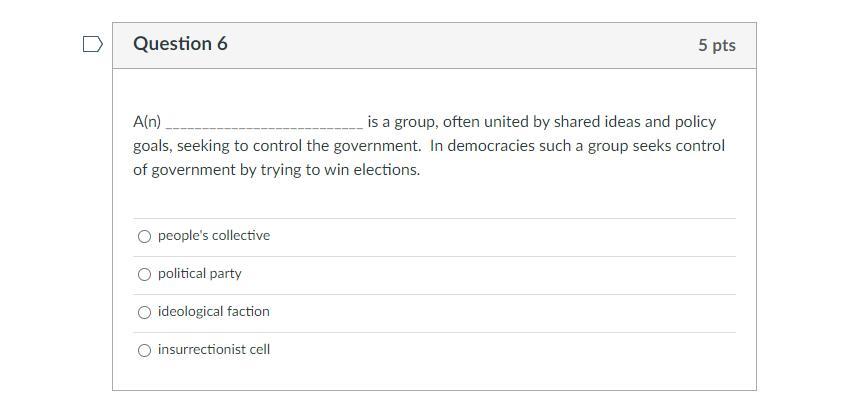Screen dimensions: 855x417
Task: Click the text "goals, seeking to control the government"
Action: tap(277, 146)
